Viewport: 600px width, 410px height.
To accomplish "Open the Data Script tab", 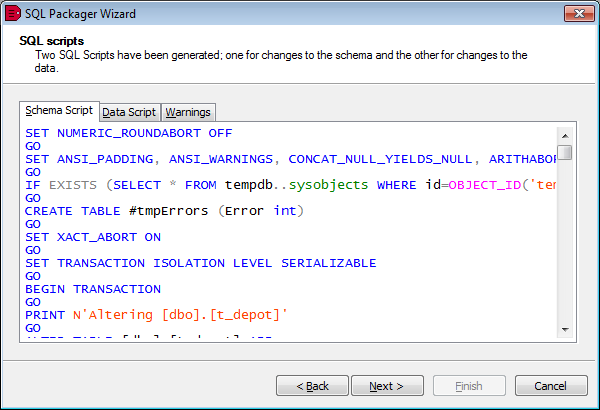I will pos(129,112).
